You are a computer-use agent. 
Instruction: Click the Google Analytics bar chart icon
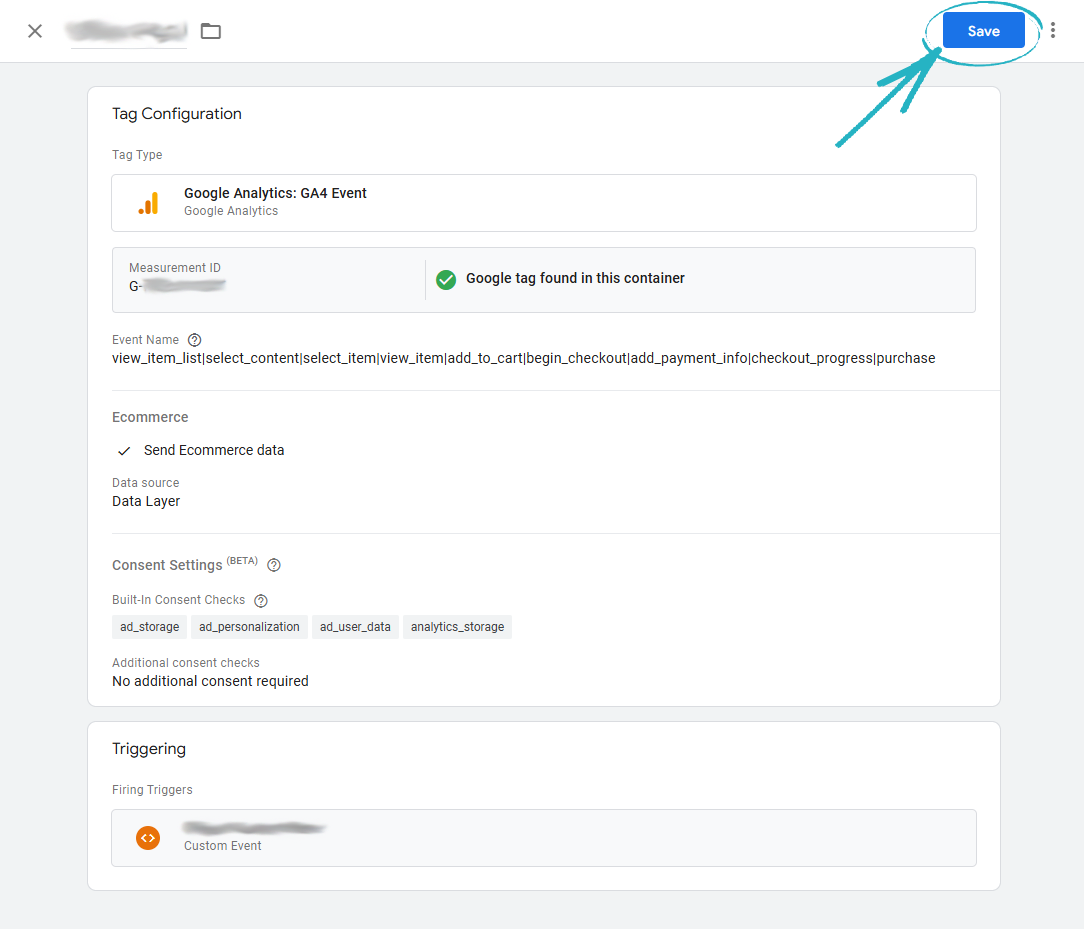click(148, 203)
